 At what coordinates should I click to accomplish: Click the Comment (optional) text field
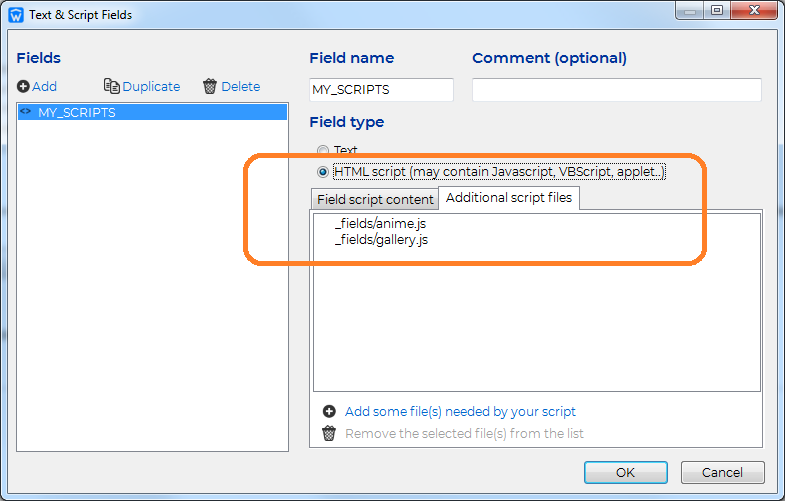point(617,90)
